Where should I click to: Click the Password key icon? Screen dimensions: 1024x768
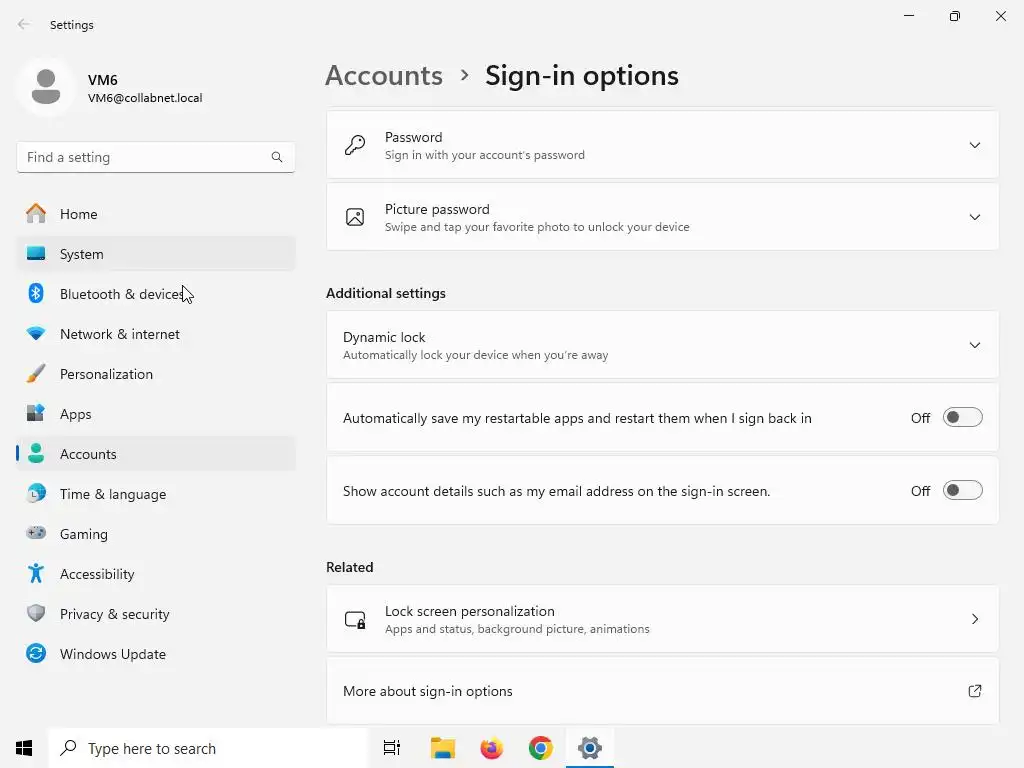(x=355, y=145)
